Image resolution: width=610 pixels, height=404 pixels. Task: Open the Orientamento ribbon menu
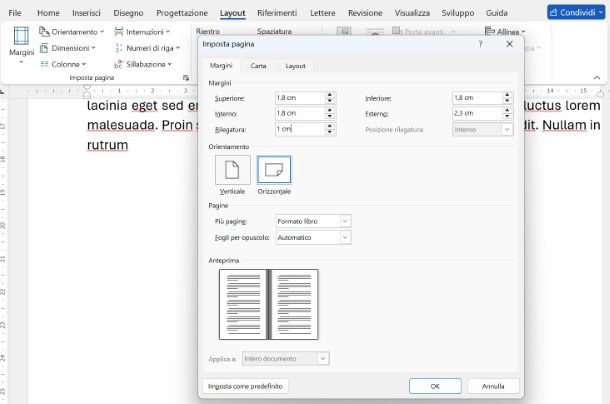pos(72,32)
